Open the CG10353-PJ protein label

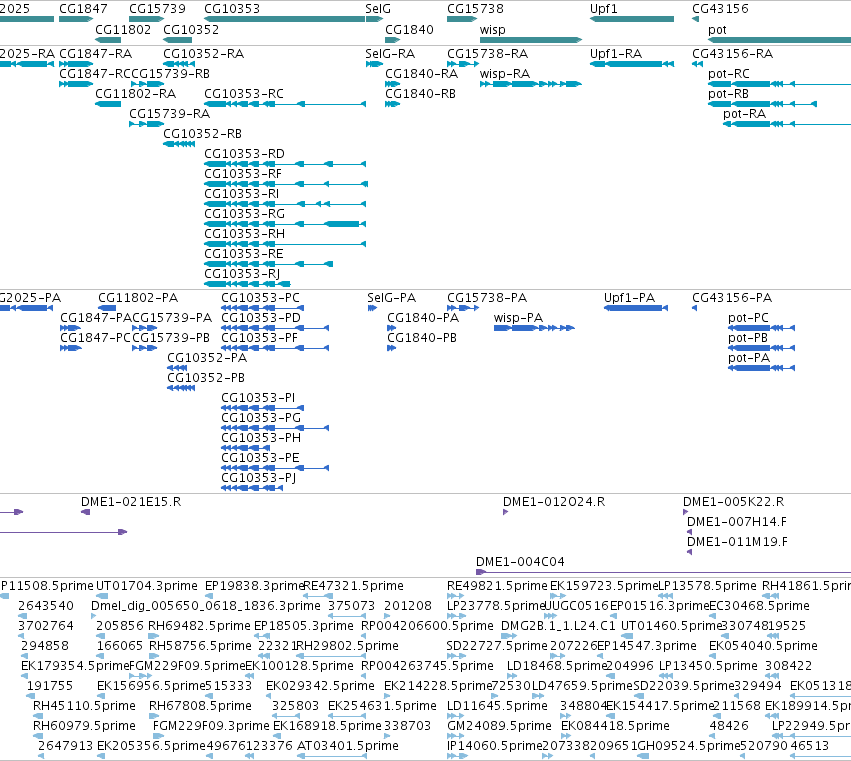[258, 478]
